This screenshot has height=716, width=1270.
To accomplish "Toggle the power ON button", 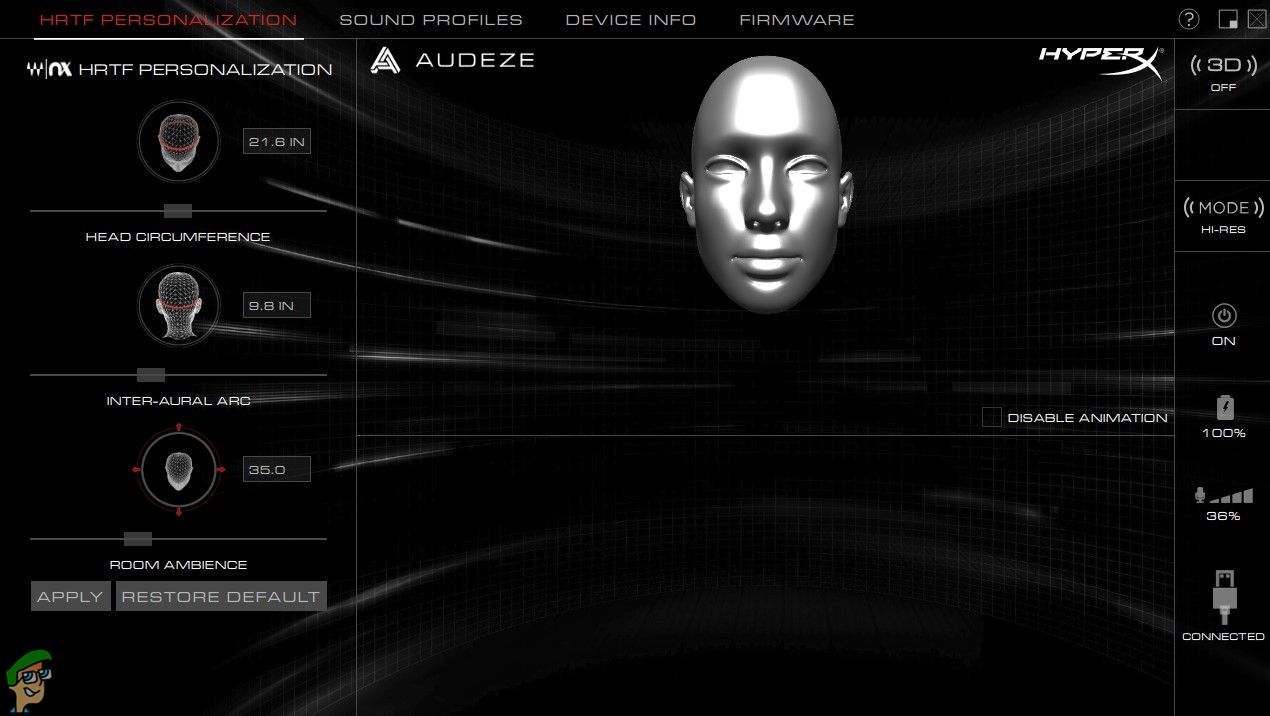I will point(1223,316).
